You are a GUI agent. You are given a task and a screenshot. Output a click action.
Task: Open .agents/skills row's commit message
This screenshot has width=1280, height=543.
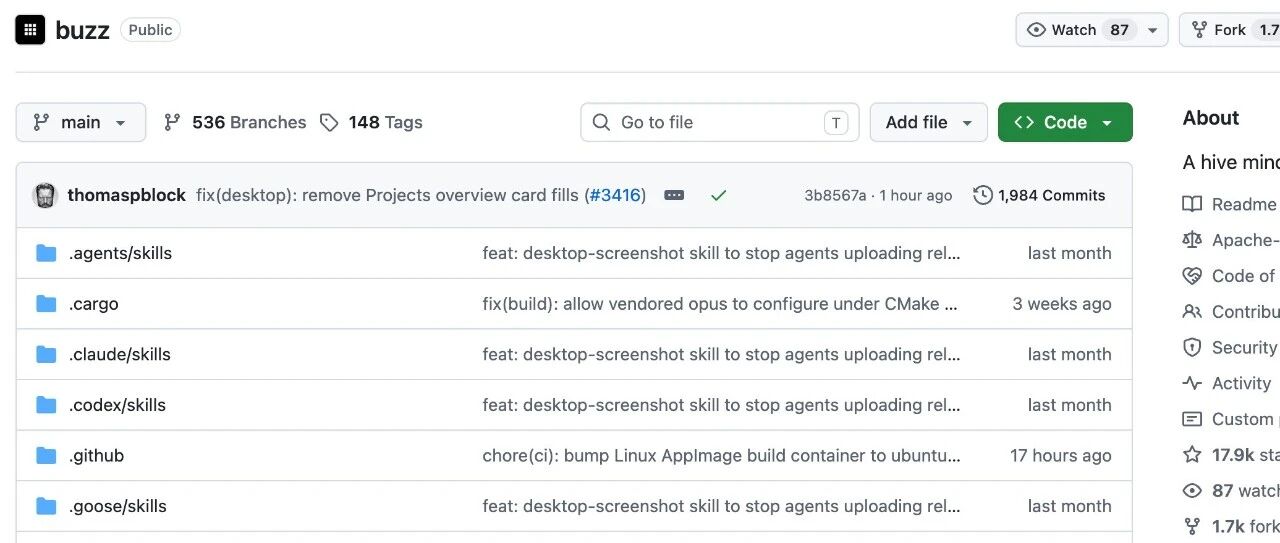pos(721,253)
